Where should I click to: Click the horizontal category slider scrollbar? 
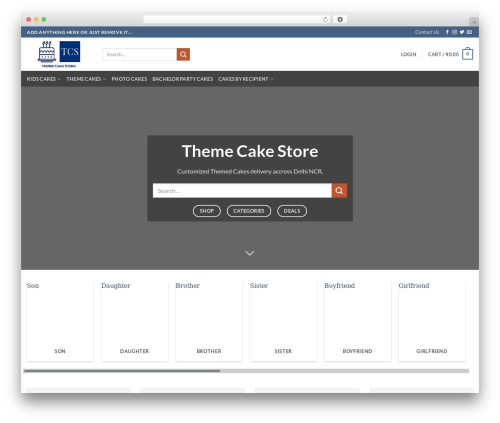click(246, 371)
